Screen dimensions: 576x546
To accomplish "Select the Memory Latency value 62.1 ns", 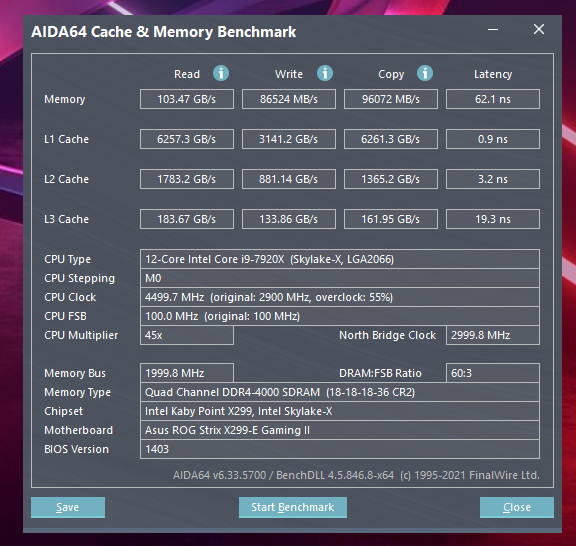I will (x=493, y=99).
